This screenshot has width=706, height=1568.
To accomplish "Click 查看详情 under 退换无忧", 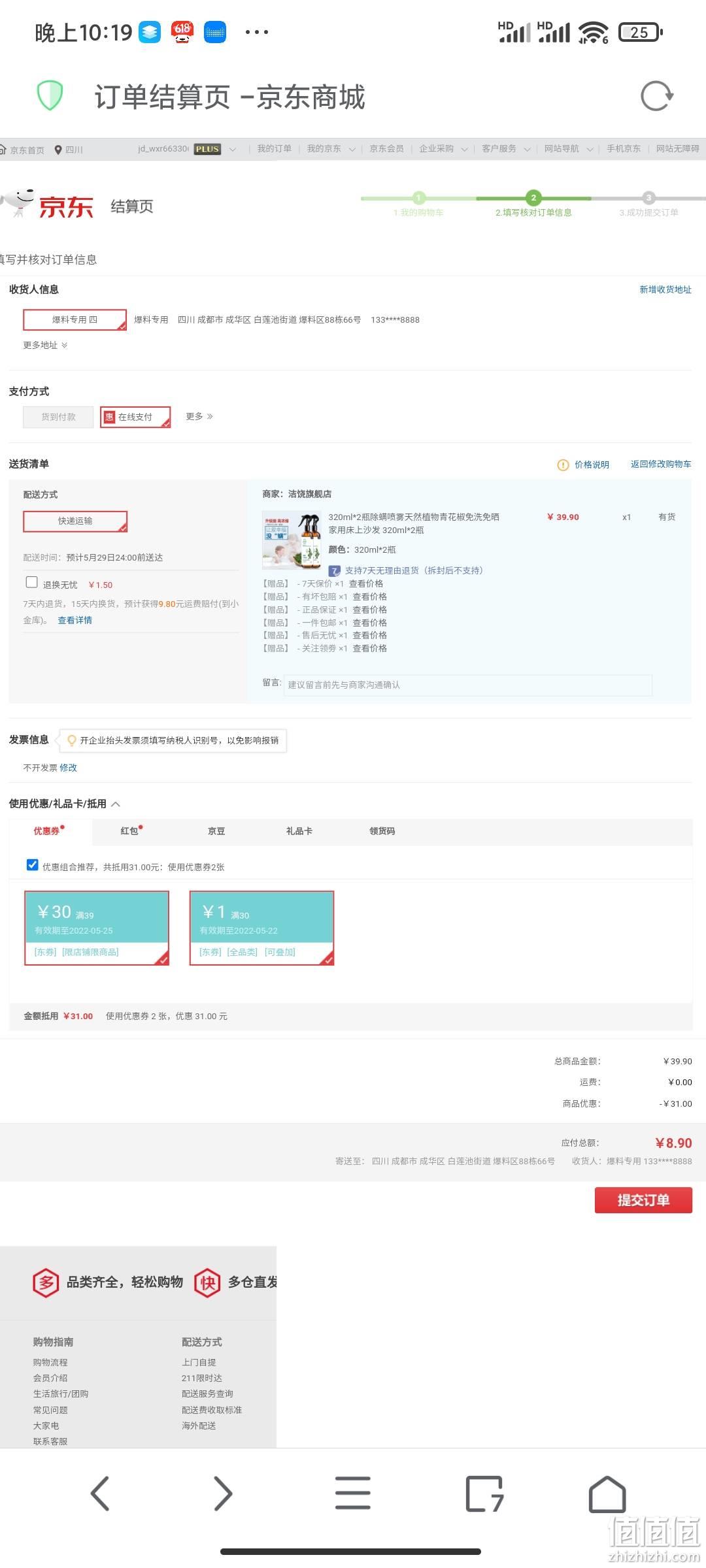I will [75, 621].
